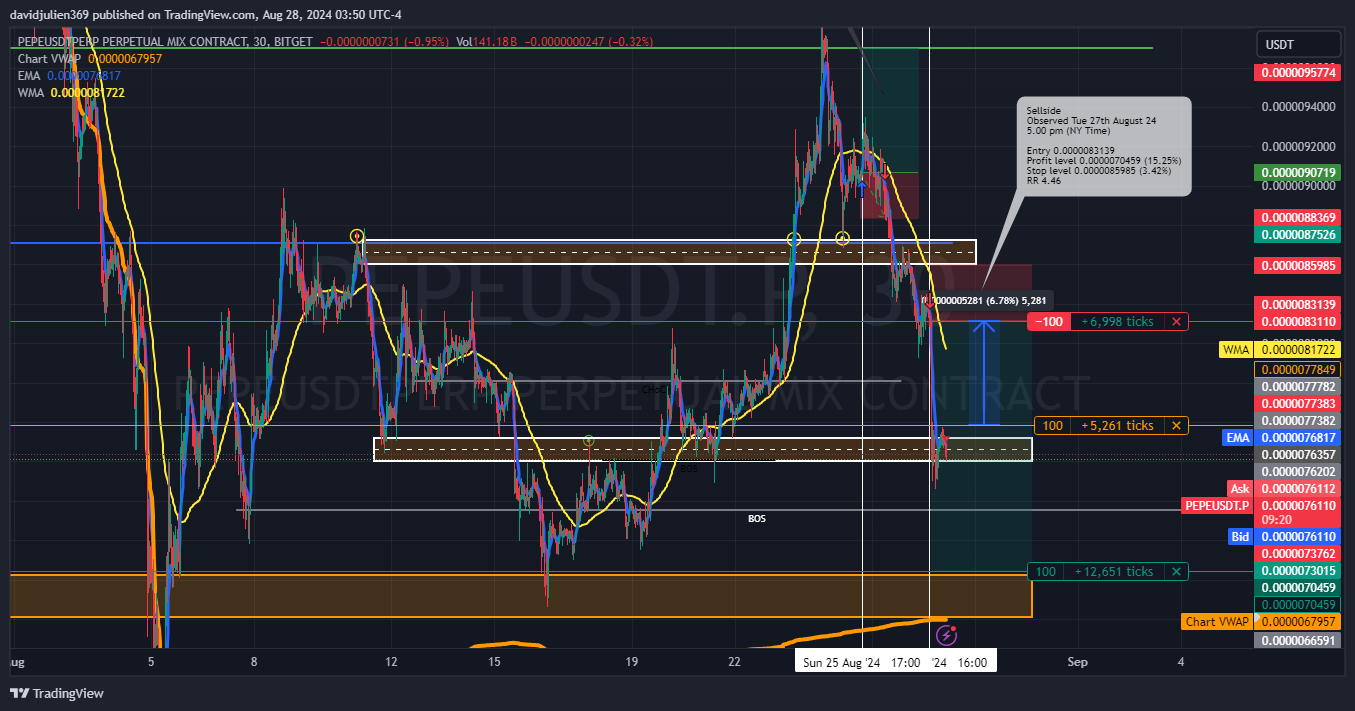Click green price label 0.0000090719
Screen dimensions: 1355x711
pyautogui.click(x=1297, y=173)
